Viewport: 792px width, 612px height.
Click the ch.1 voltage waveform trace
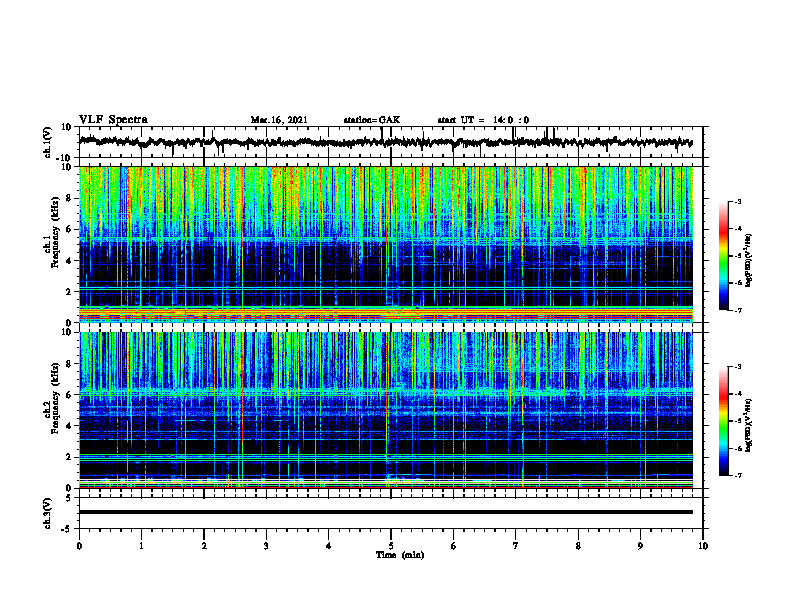point(385,142)
